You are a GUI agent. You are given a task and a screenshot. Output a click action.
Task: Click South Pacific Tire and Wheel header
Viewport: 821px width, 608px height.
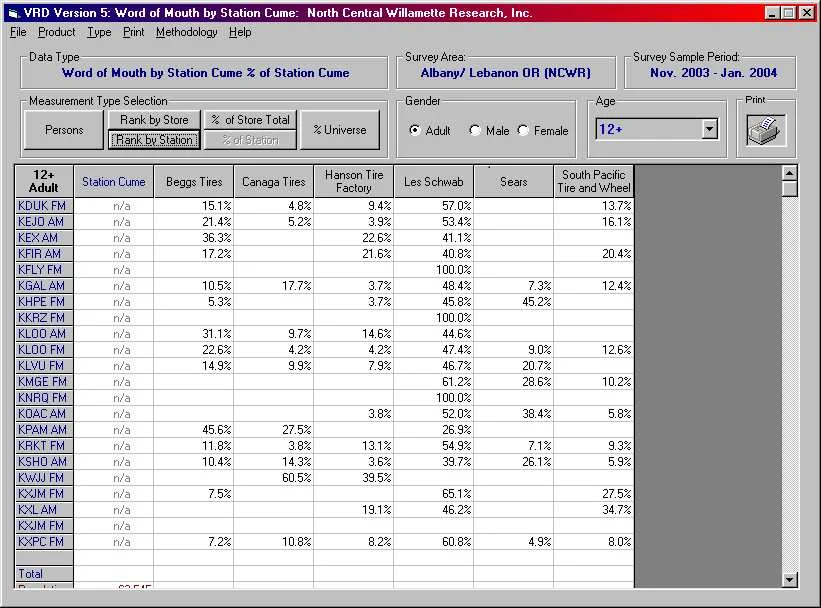point(594,181)
